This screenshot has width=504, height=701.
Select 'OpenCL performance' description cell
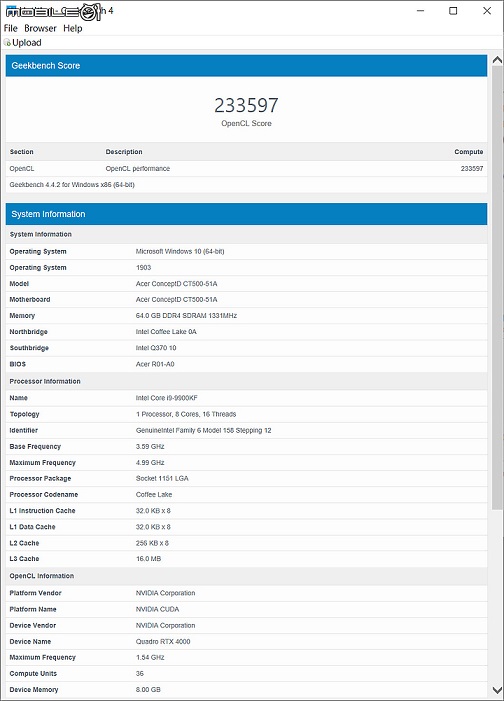point(138,169)
